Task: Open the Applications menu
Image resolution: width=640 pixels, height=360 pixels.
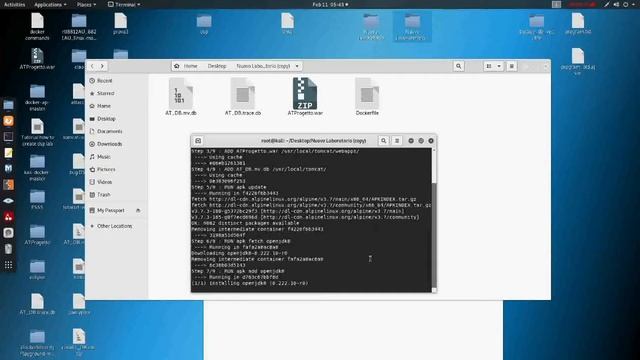Action: pyautogui.click(x=50, y=4)
